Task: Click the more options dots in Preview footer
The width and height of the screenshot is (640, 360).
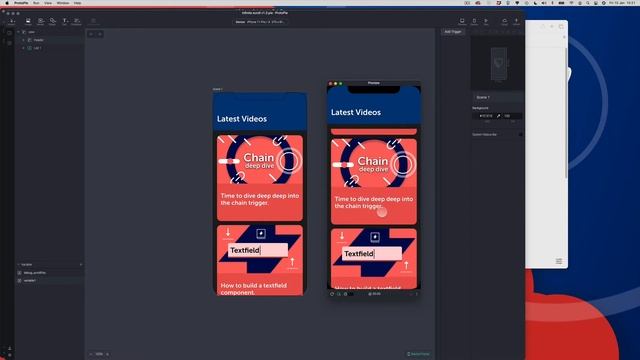Action: click(x=416, y=294)
